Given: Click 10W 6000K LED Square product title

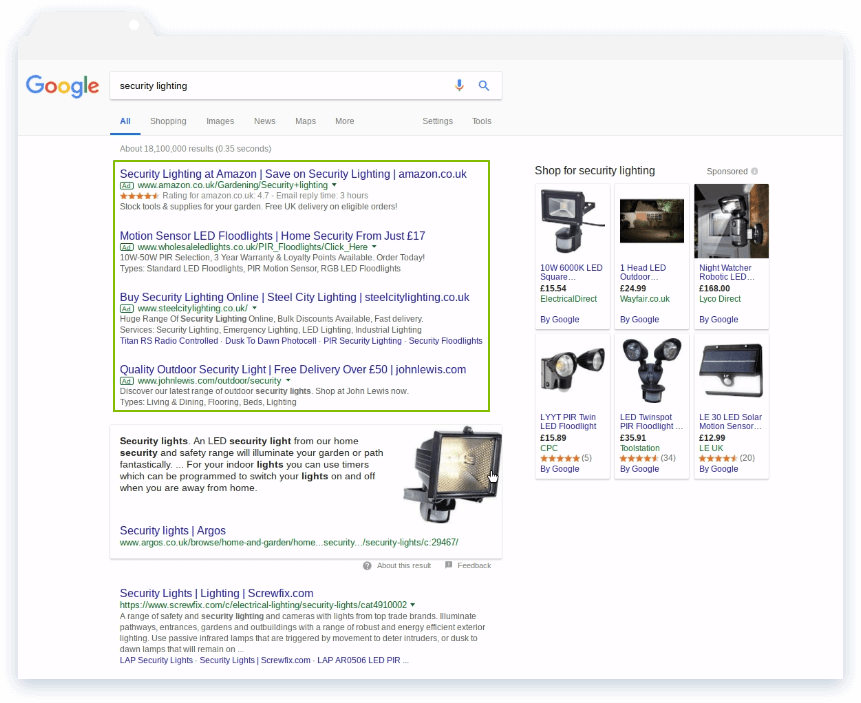Looking at the screenshot, I should pos(571,272).
